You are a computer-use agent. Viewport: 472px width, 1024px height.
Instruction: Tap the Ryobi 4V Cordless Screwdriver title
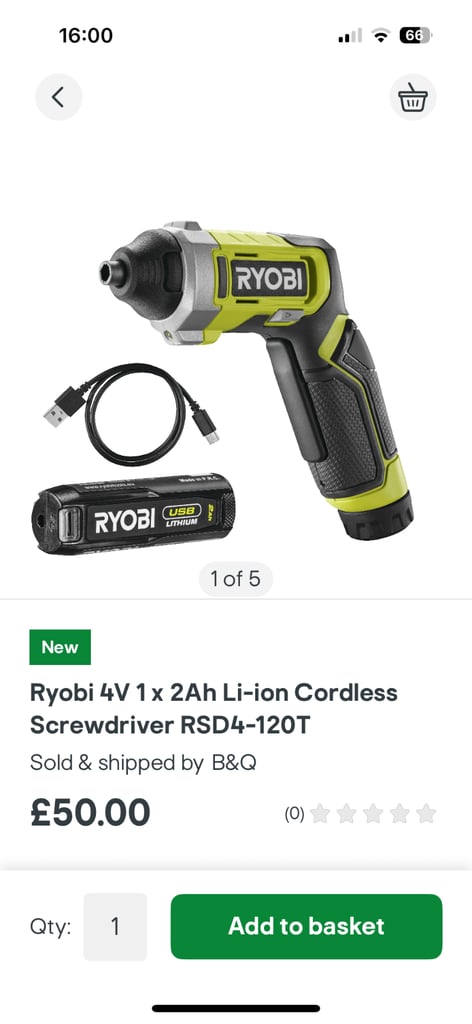point(213,709)
